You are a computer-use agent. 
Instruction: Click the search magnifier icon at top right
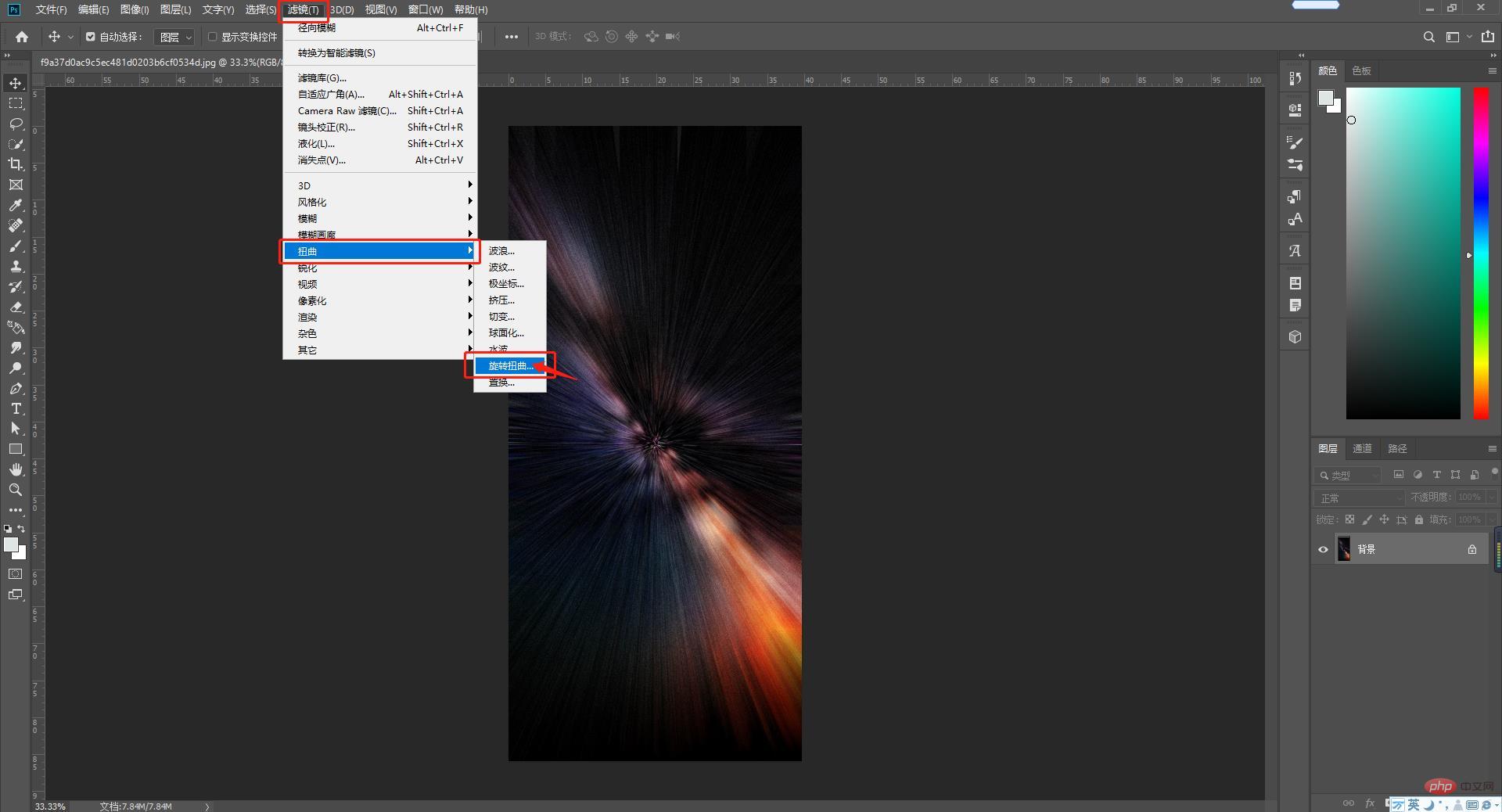1428,37
